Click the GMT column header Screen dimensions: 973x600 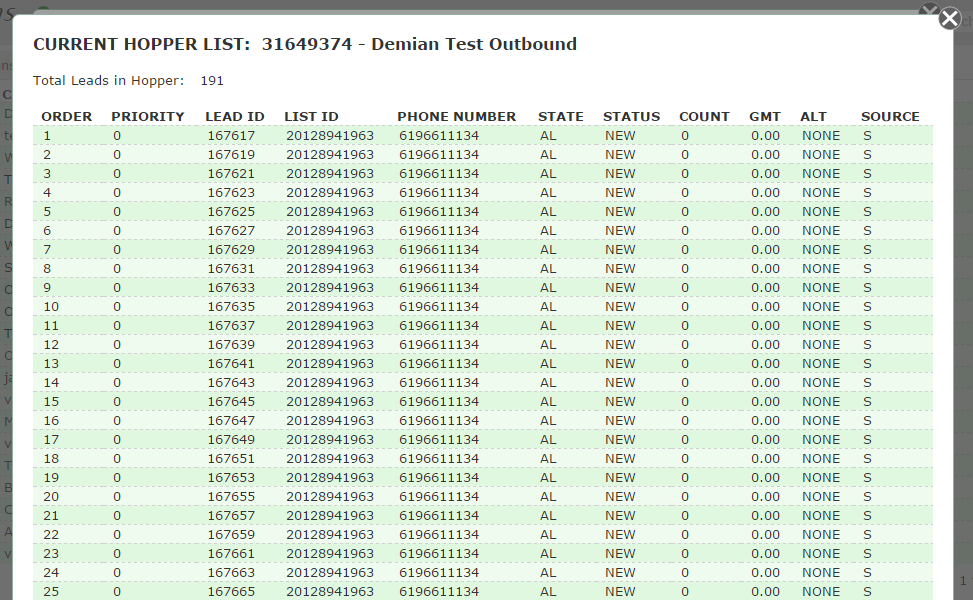click(x=764, y=117)
